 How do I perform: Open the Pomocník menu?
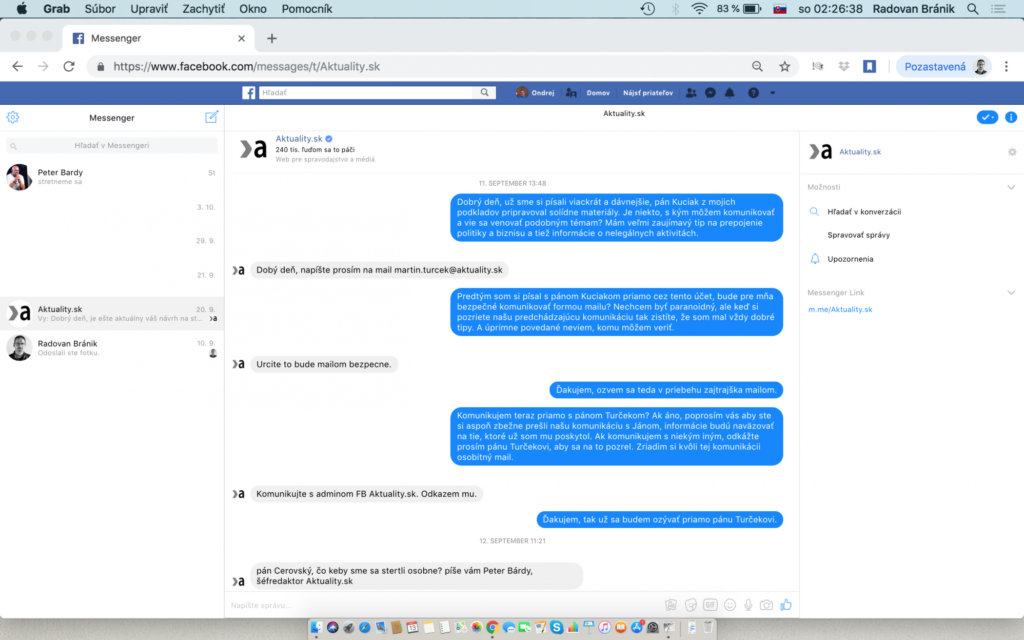click(x=307, y=8)
